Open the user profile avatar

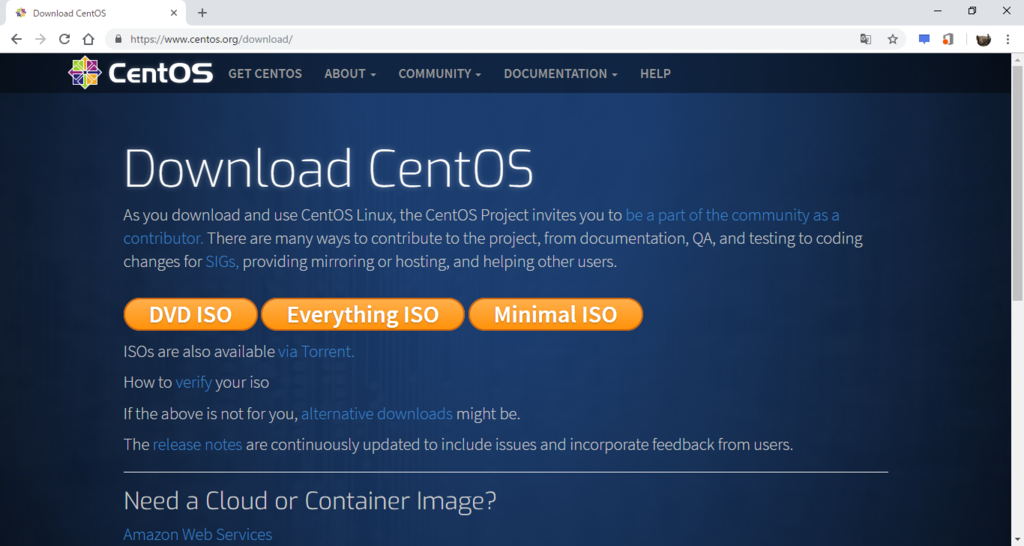(x=983, y=39)
